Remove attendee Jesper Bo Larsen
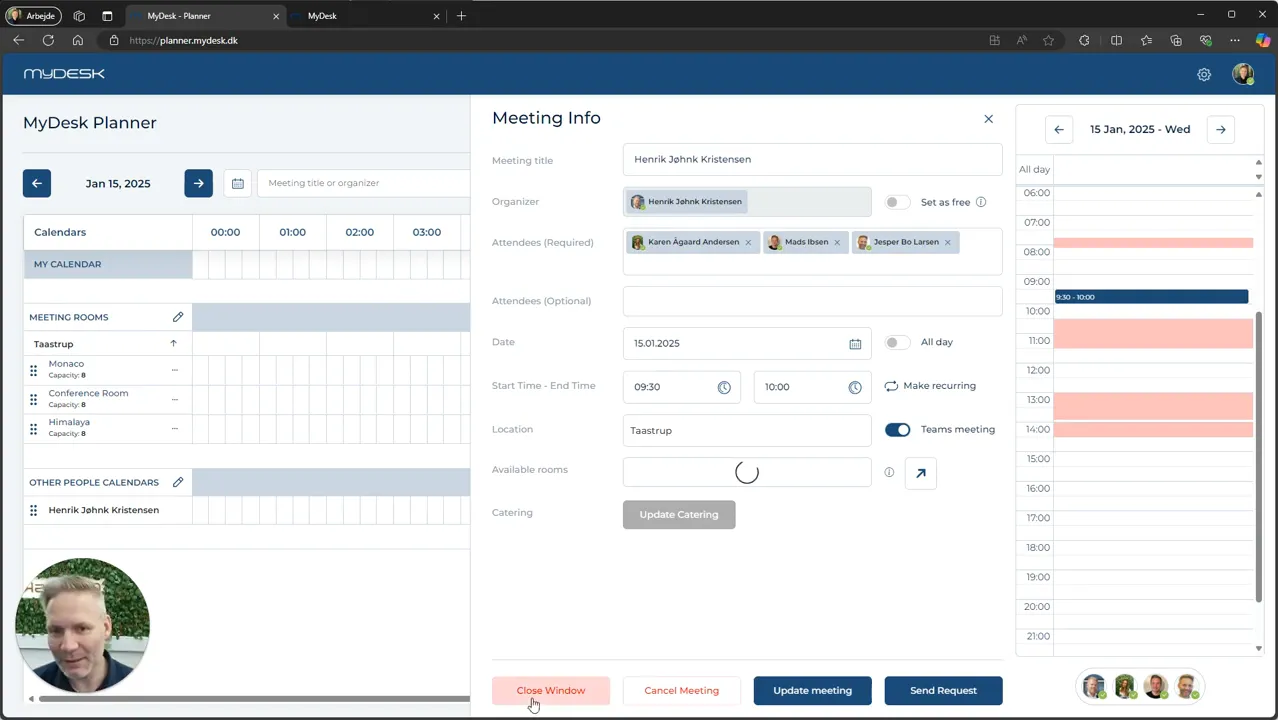The width and height of the screenshot is (1278, 720). (947, 242)
